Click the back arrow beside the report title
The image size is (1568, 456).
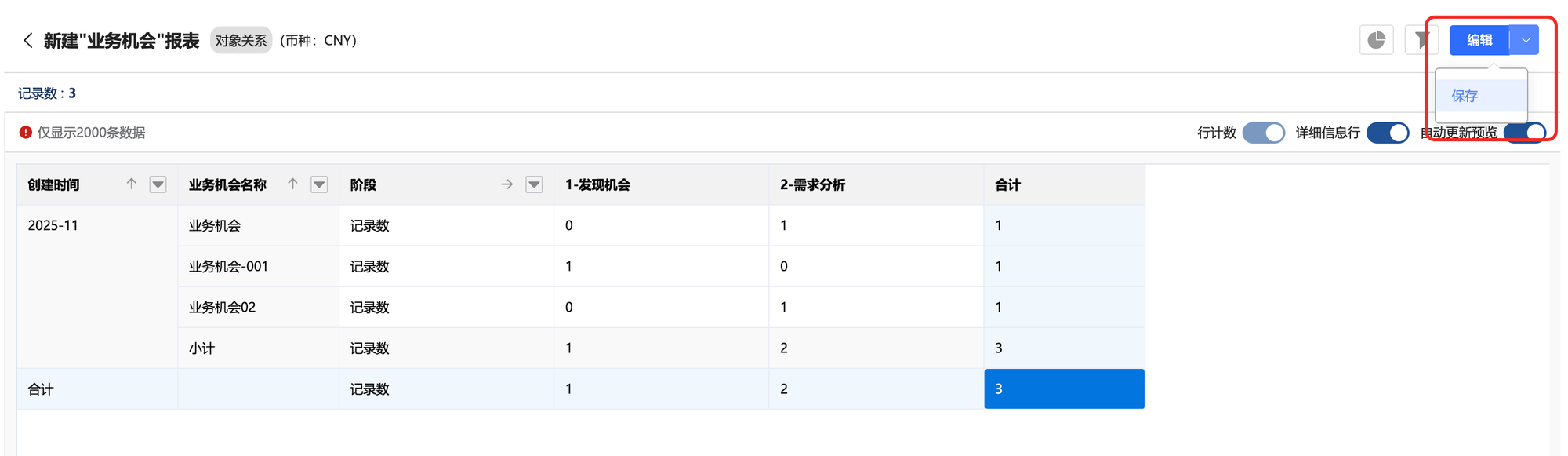tap(28, 41)
